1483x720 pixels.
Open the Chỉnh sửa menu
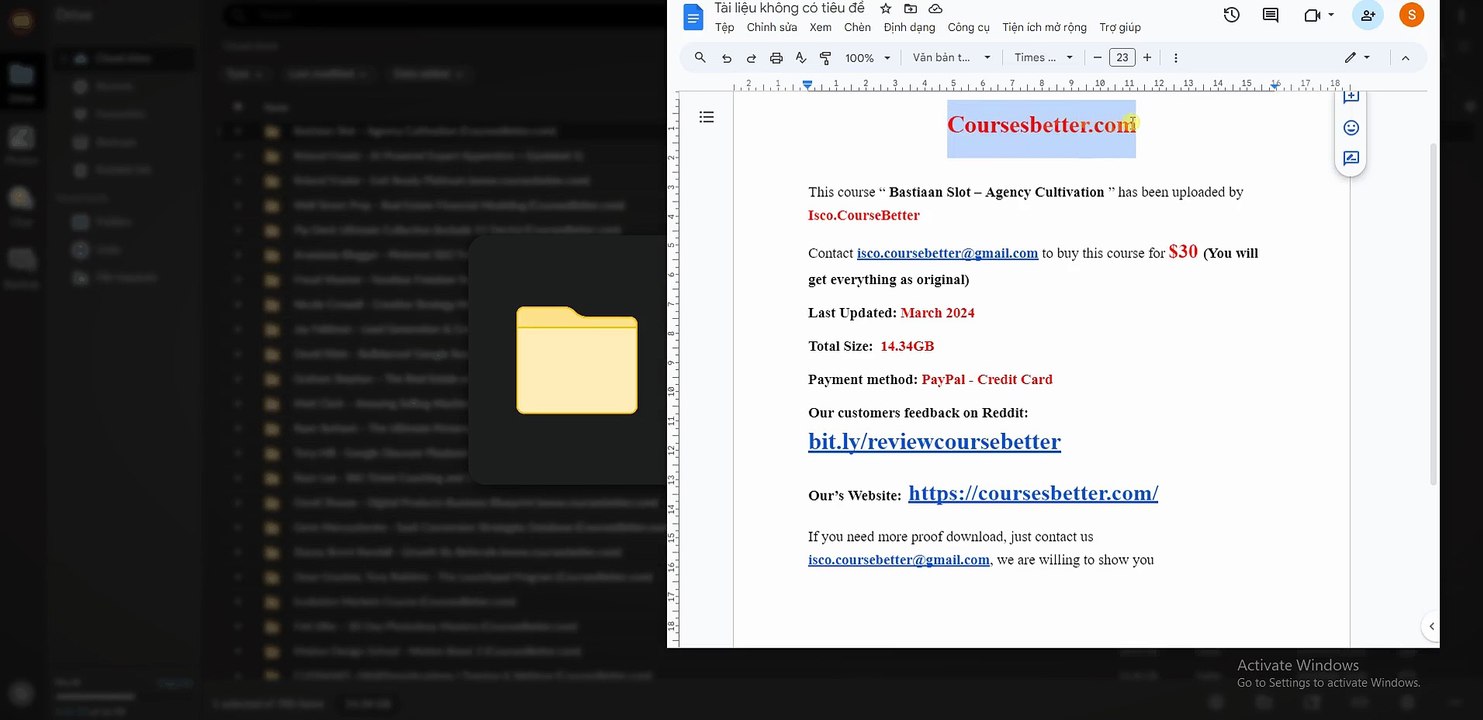(772, 28)
